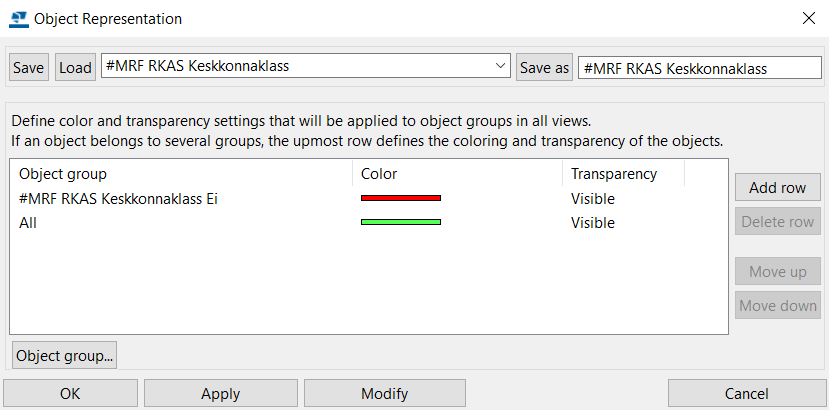Open the Visible transparency dropdown for the Keskkonnaklass Ei row
The width and height of the screenshot is (829, 410).
click(x=593, y=199)
